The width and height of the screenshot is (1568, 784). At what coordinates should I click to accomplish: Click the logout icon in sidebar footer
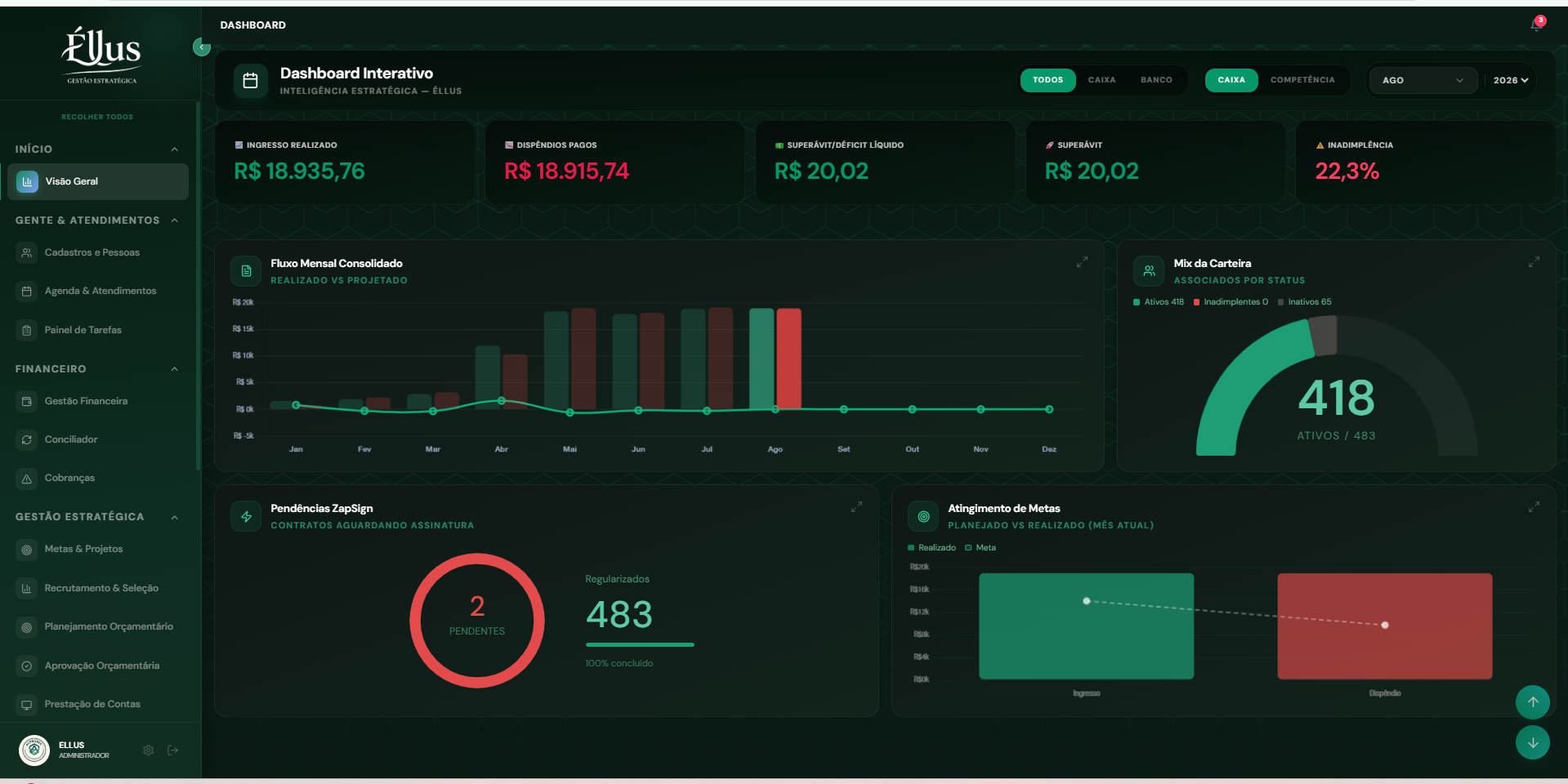pos(172,750)
